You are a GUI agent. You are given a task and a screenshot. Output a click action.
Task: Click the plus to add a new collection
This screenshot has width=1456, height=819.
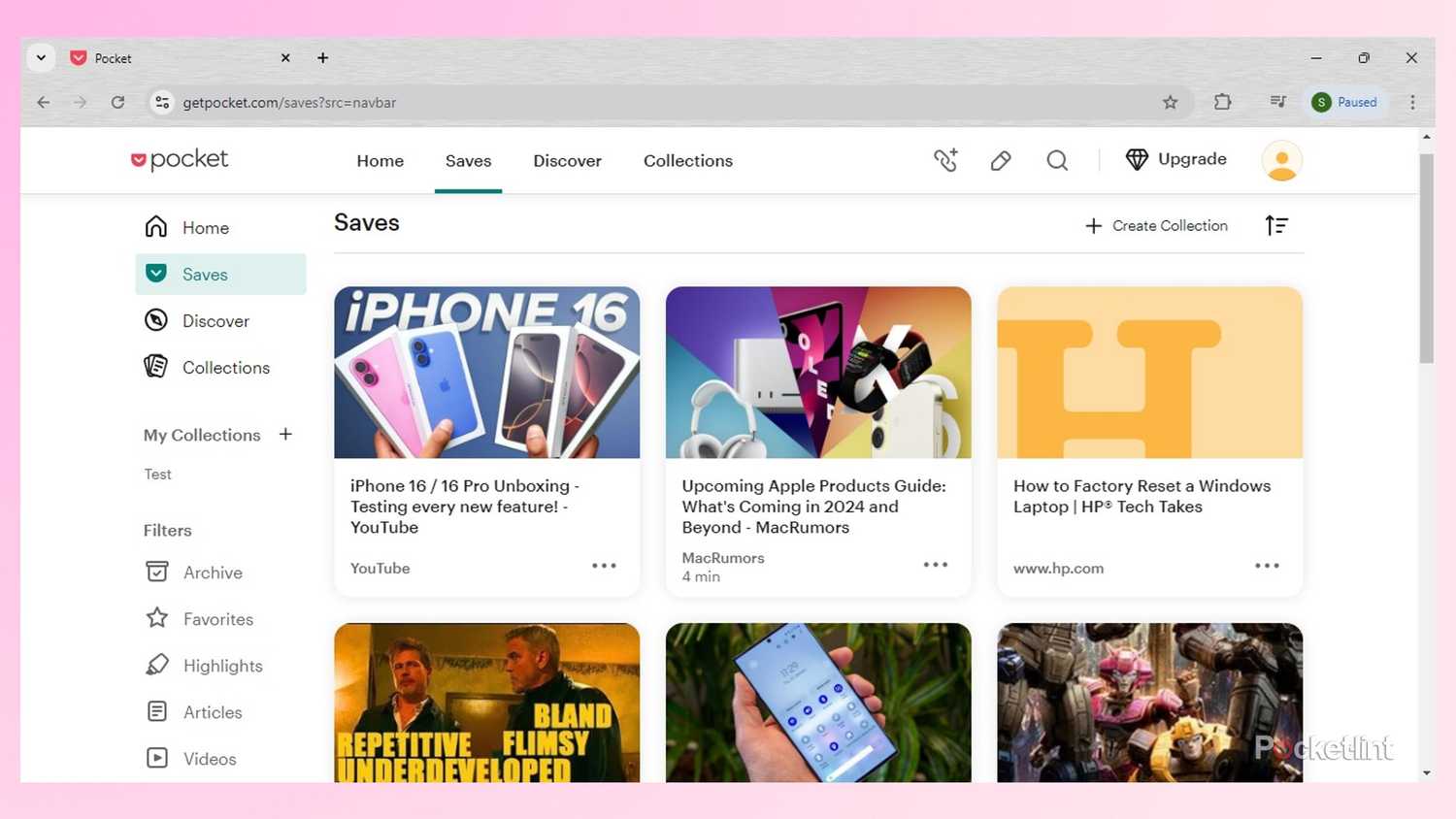[x=285, y=435]
